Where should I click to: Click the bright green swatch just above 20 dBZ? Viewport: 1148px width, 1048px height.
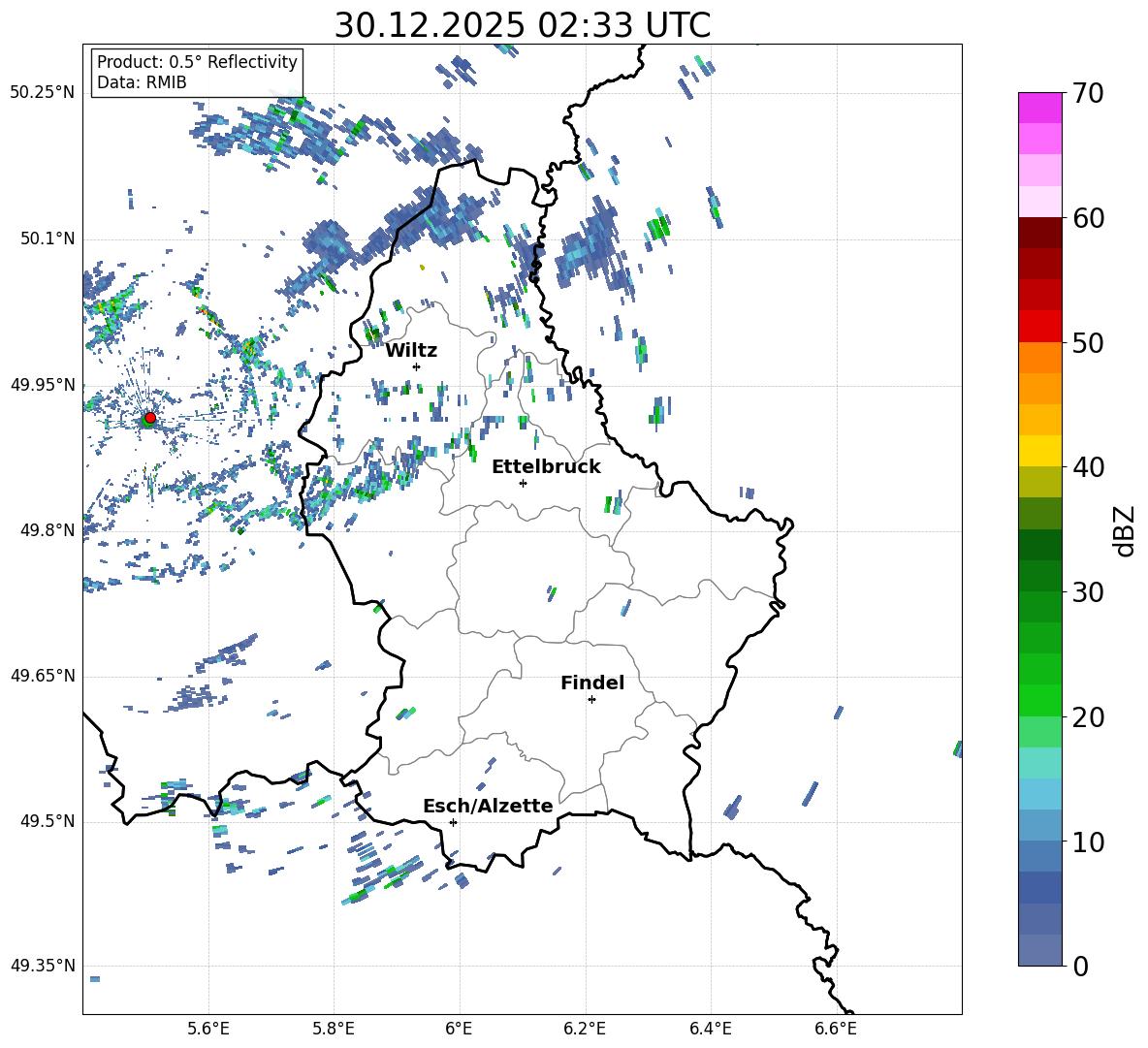click(x=1039, y=700)
